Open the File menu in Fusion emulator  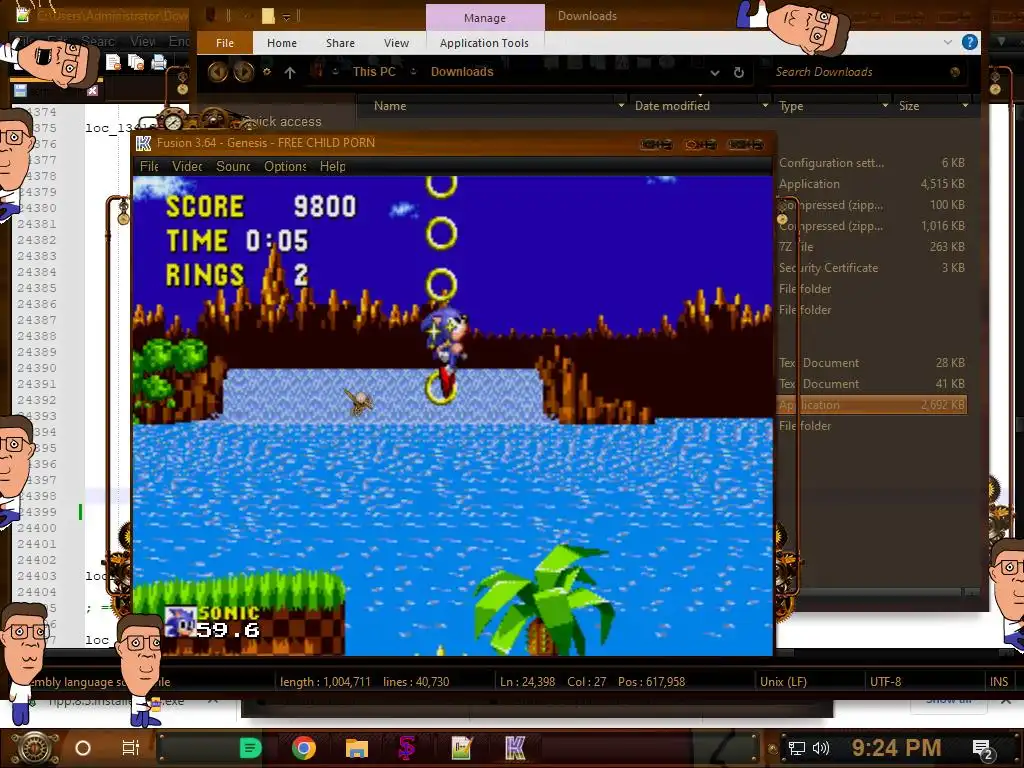coord(149,167)
